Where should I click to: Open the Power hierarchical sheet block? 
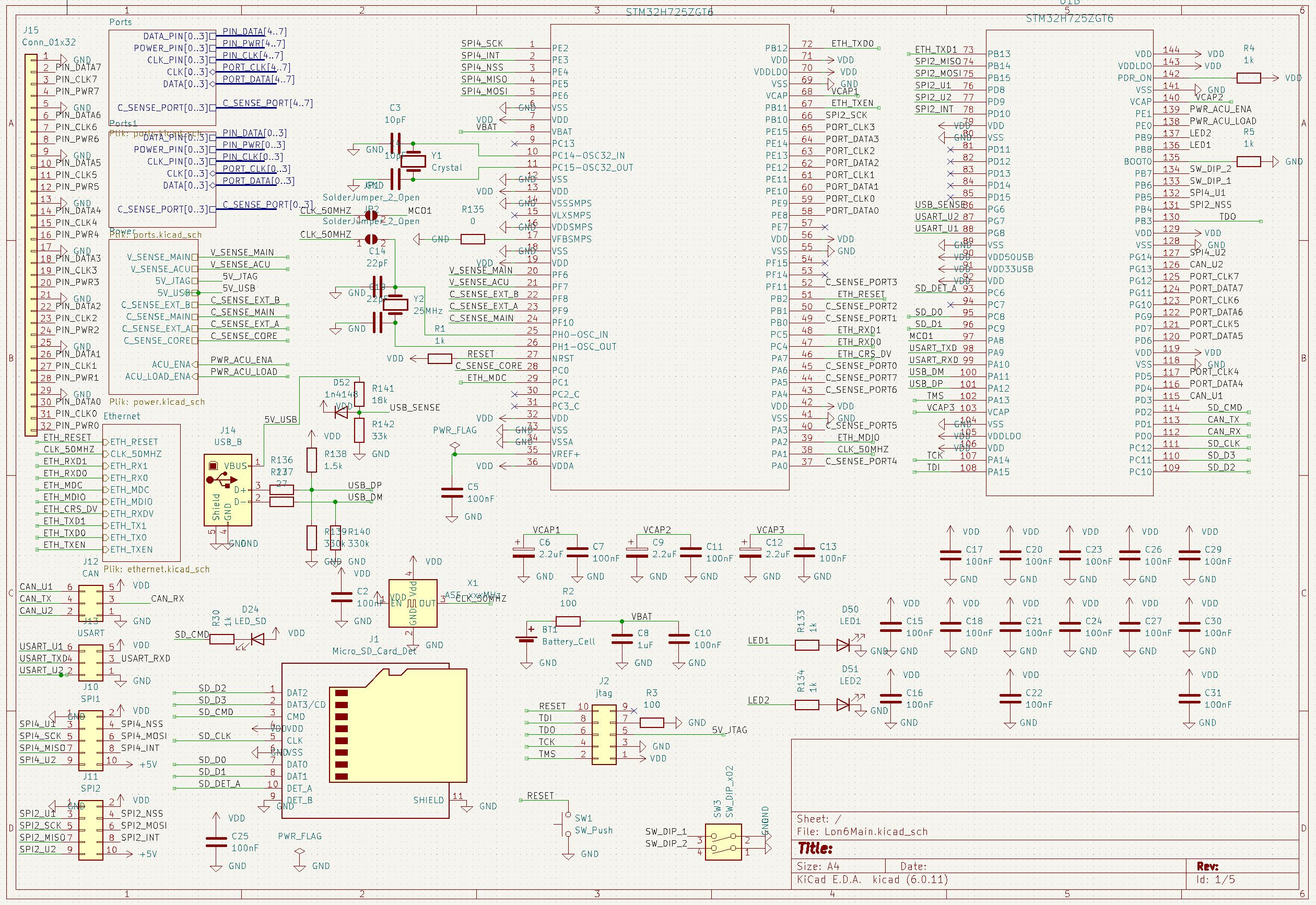154,316
